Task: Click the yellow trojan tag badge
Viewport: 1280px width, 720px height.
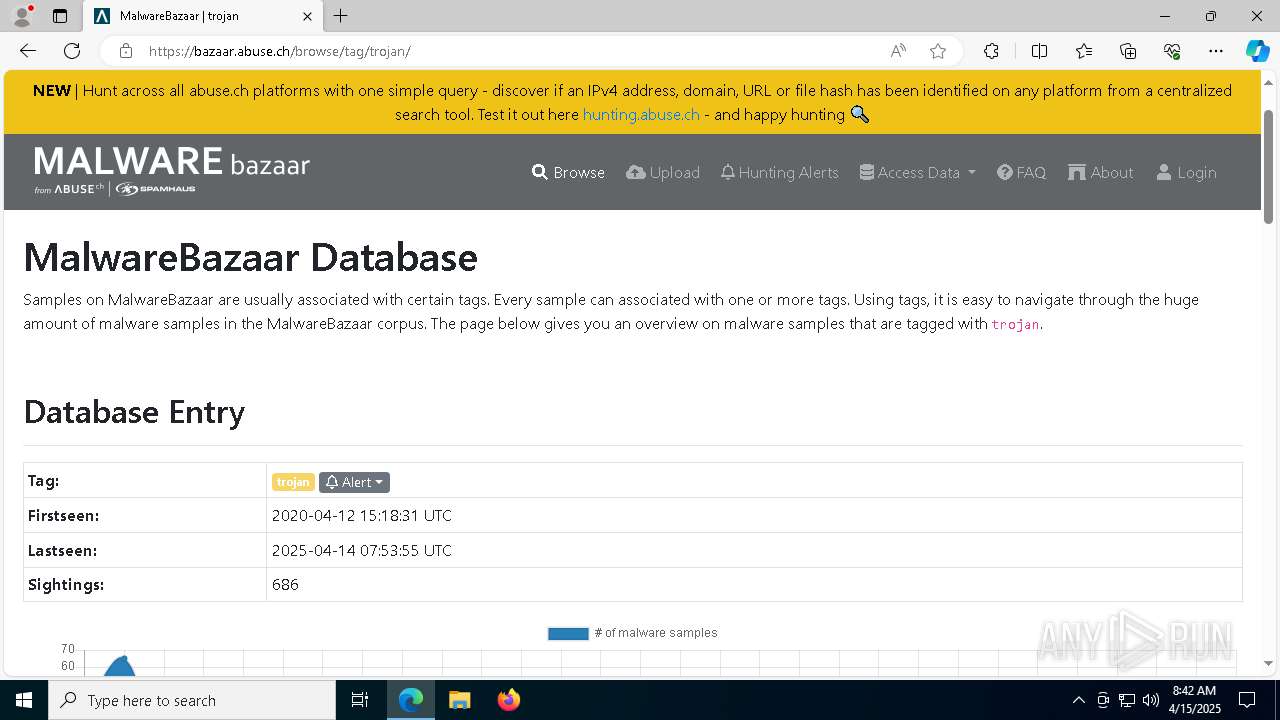Action: (293, 482)
